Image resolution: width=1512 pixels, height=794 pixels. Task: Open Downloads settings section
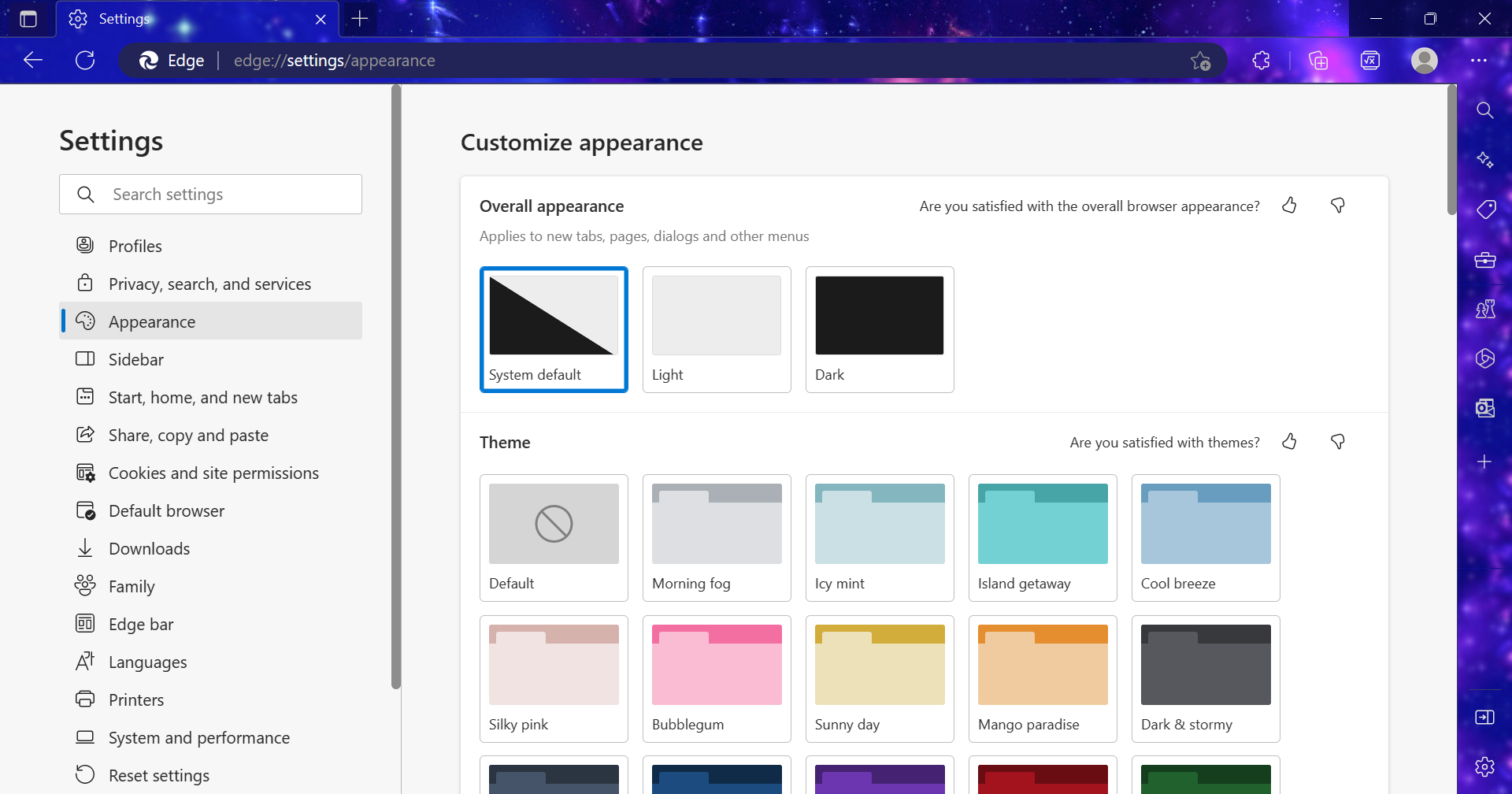tap(210, 548)
